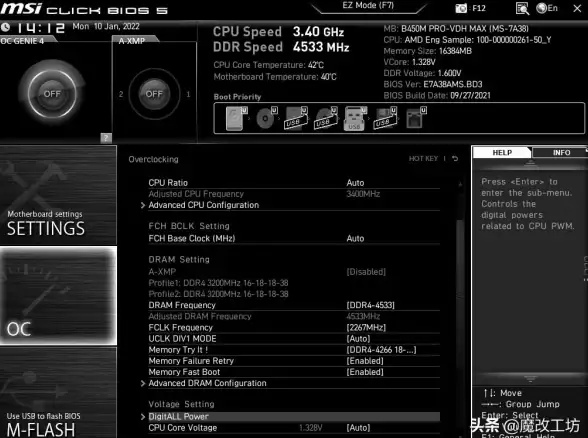
Task: Click the Memory Size: 16384MB info line
Action: pyautogui.click(x=428, y=51)
